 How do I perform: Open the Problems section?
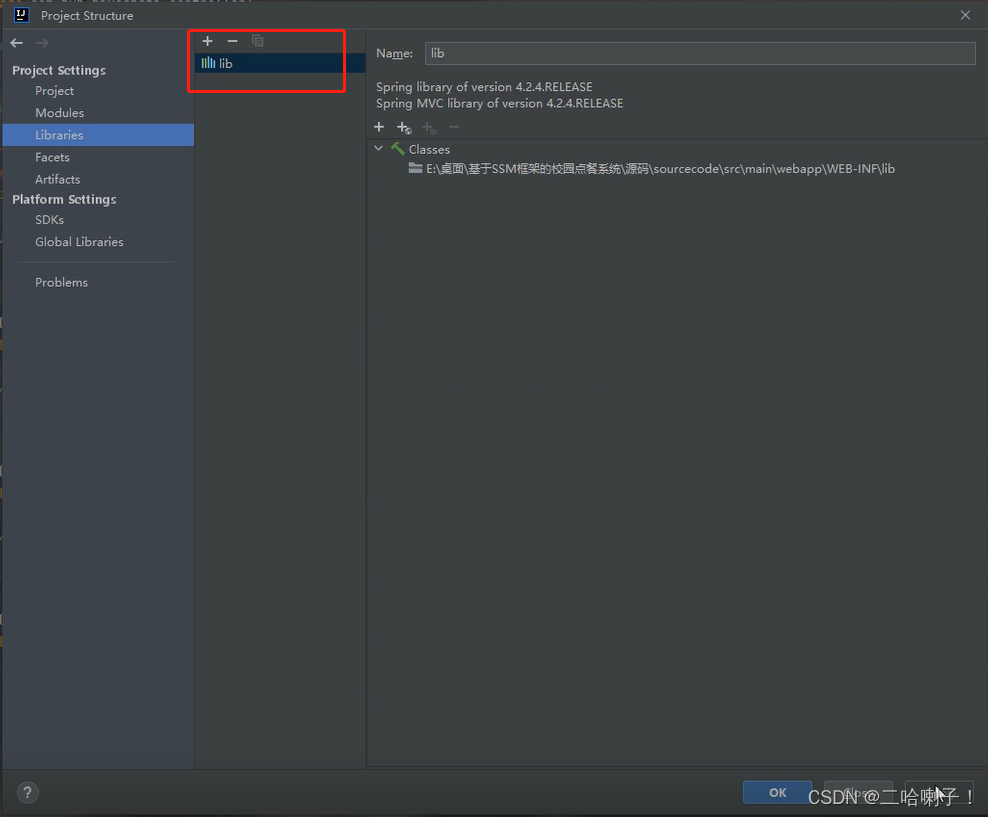pyautogui.click(x=61, y=282)
